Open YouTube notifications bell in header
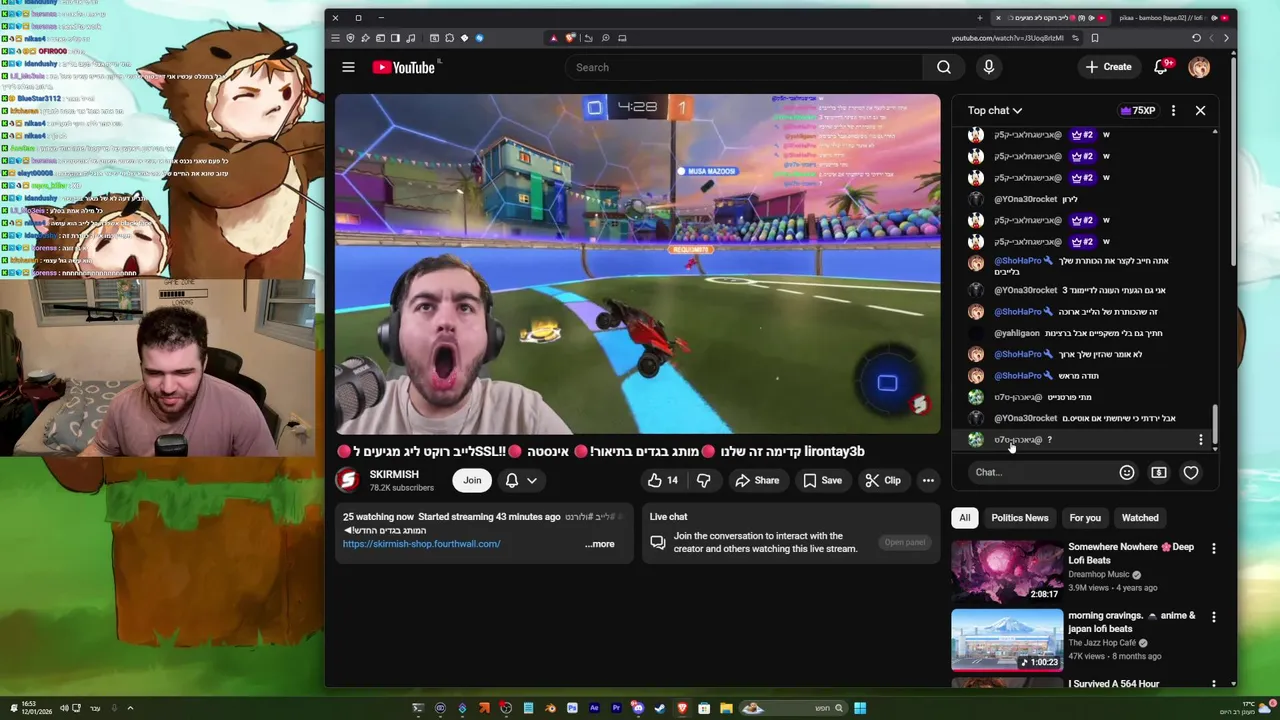This screenshot has width=1280, height=720. tap(1161, 67)
